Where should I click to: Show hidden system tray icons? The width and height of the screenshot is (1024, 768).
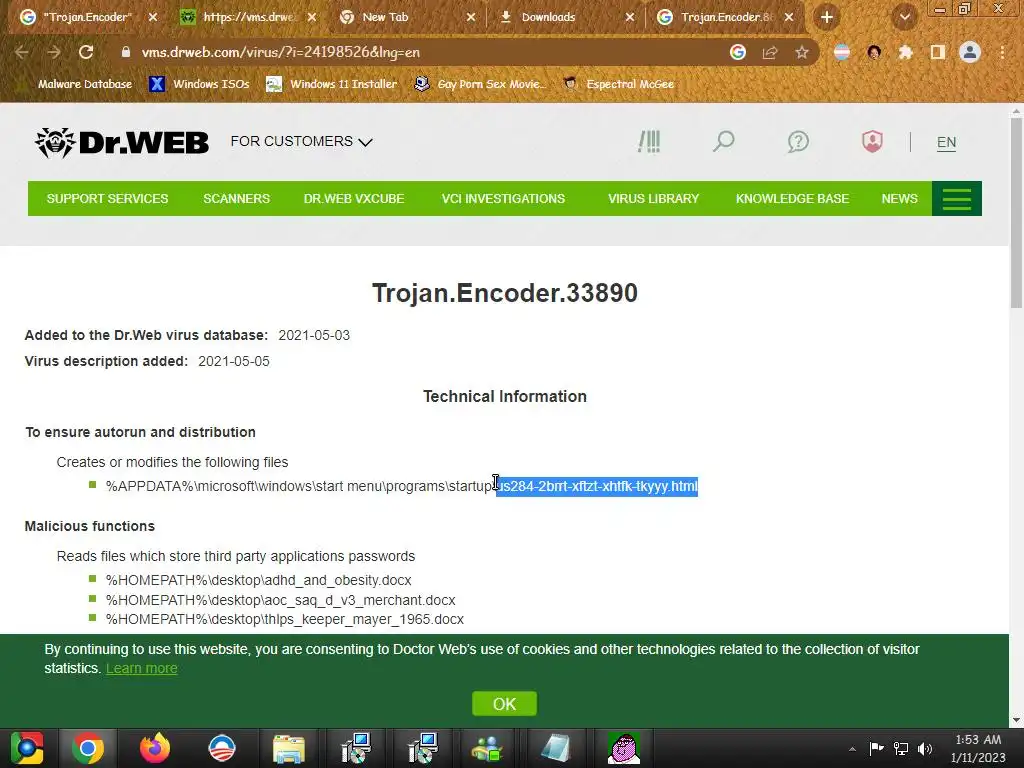pos(852,749)
